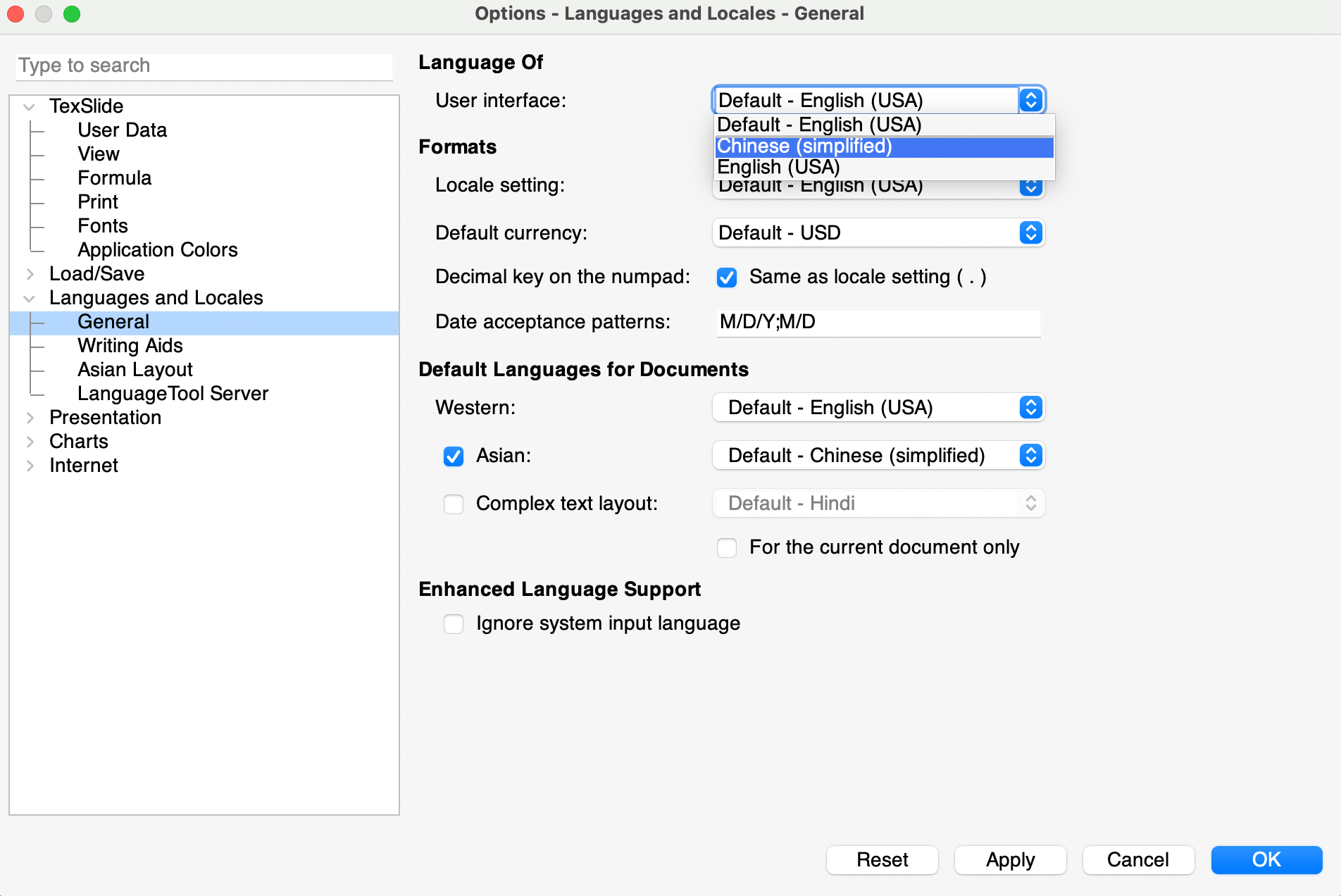Select Chinese (simplified) as user interface language
Image resolution: width=1341 pixels, height=896 pixels.
(x=804, y=147)
